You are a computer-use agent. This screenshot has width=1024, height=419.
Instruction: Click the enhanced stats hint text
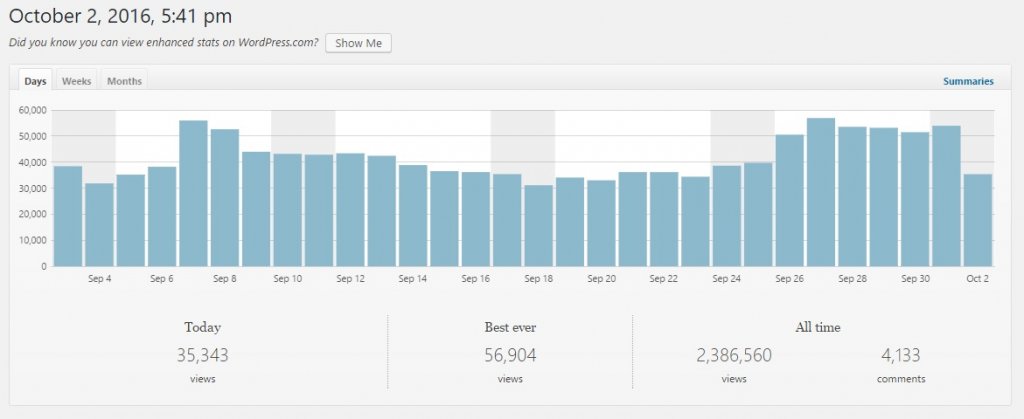coord(164,43)
